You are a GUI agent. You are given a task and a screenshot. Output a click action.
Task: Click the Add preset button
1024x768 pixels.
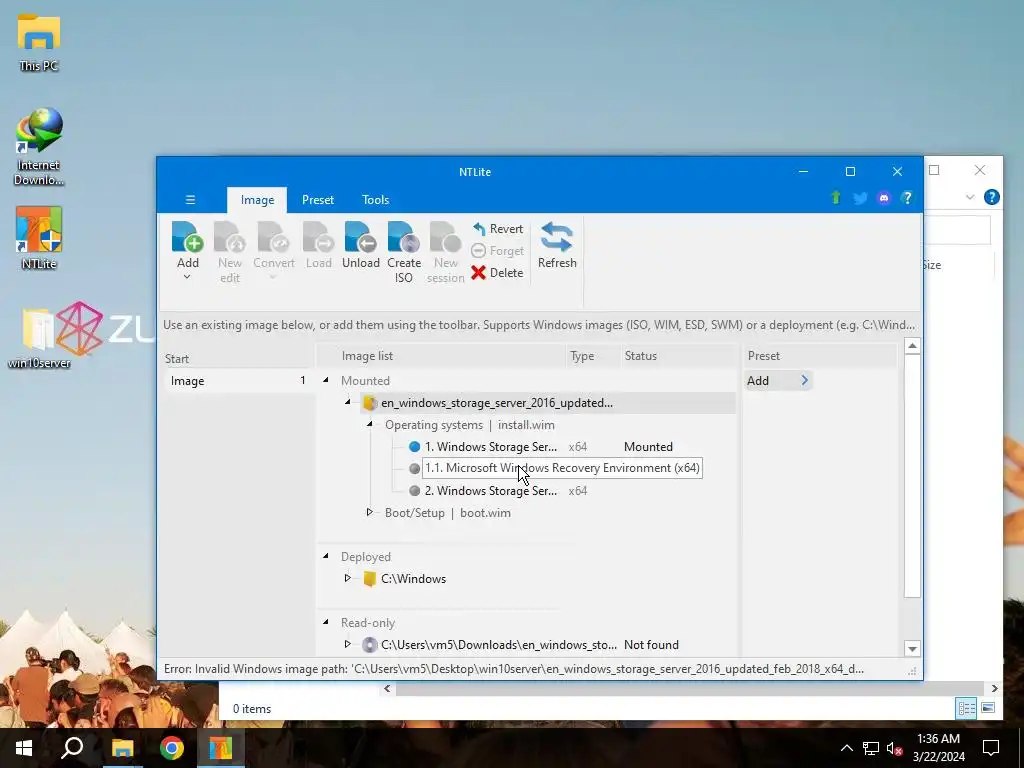pos(778,381)
